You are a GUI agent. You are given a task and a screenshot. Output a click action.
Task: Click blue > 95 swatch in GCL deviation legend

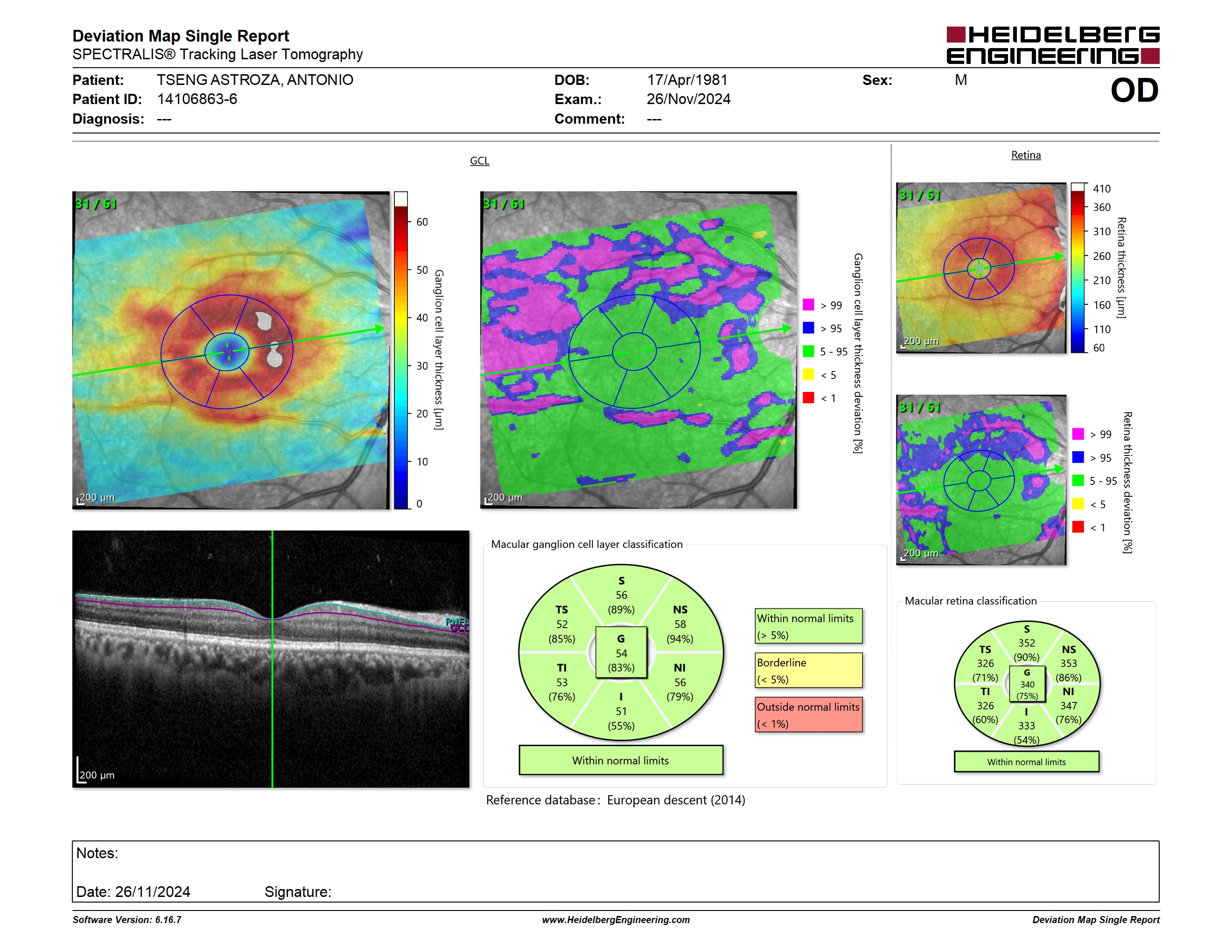tap(808, 328)
